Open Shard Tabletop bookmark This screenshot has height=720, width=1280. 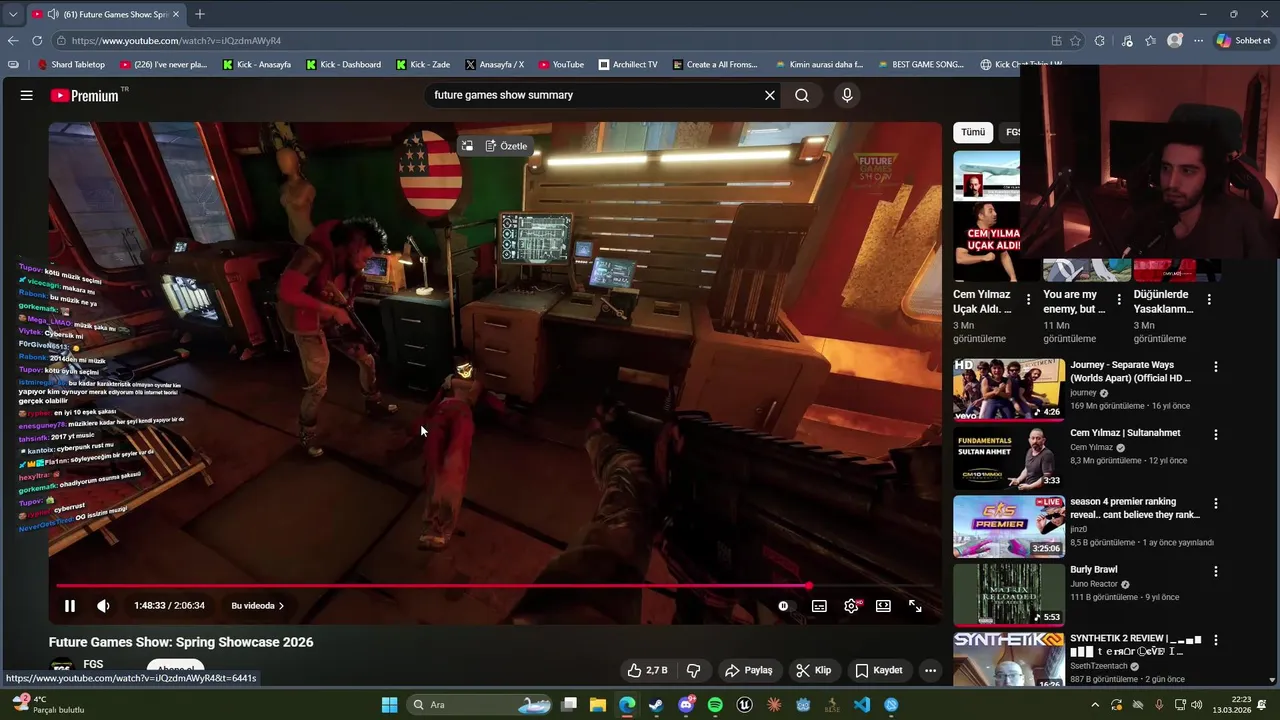[x=71, y=64]
